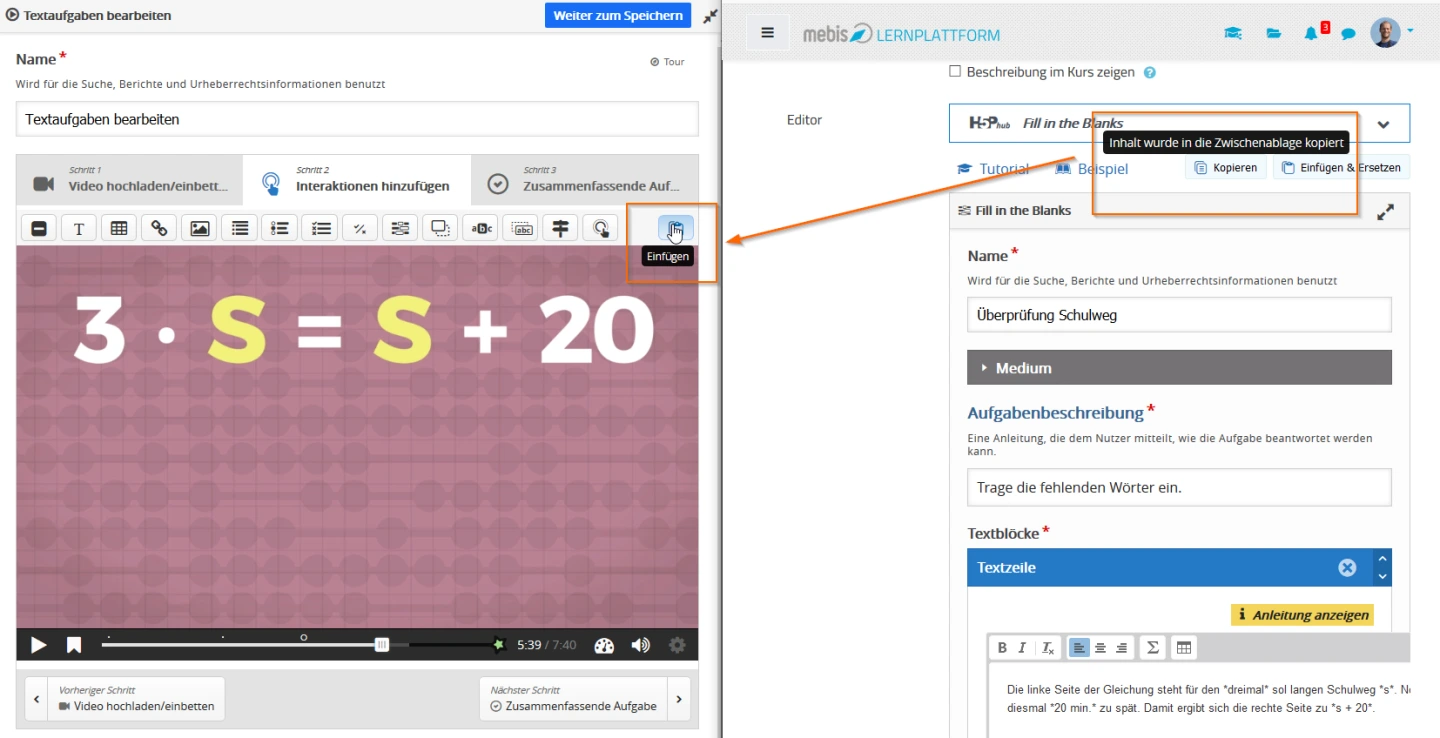This screenshot has width=1440, height=738.
Task: Open mebis hamburger menu
Action: 768,33
